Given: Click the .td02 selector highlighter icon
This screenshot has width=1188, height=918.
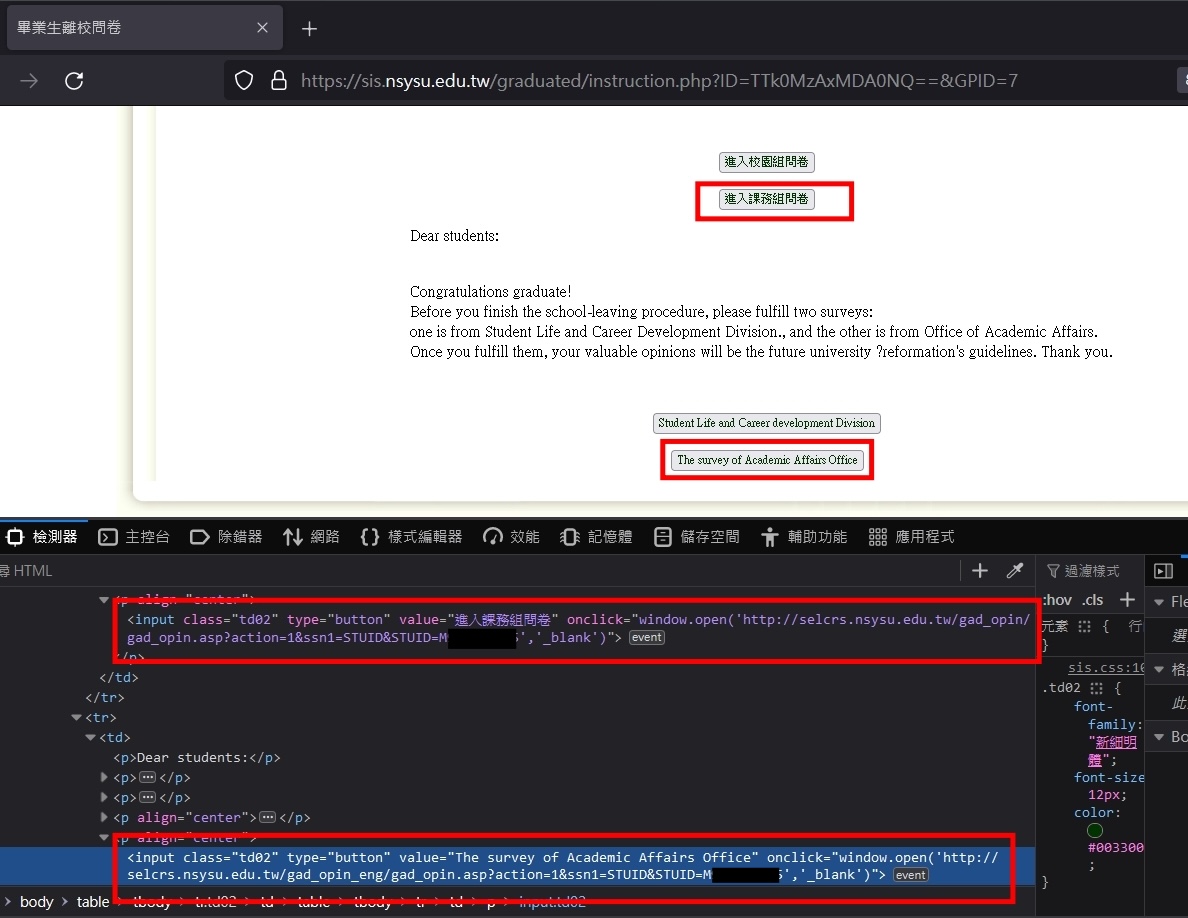Looking at the screenshot, I should (1096, 688).
